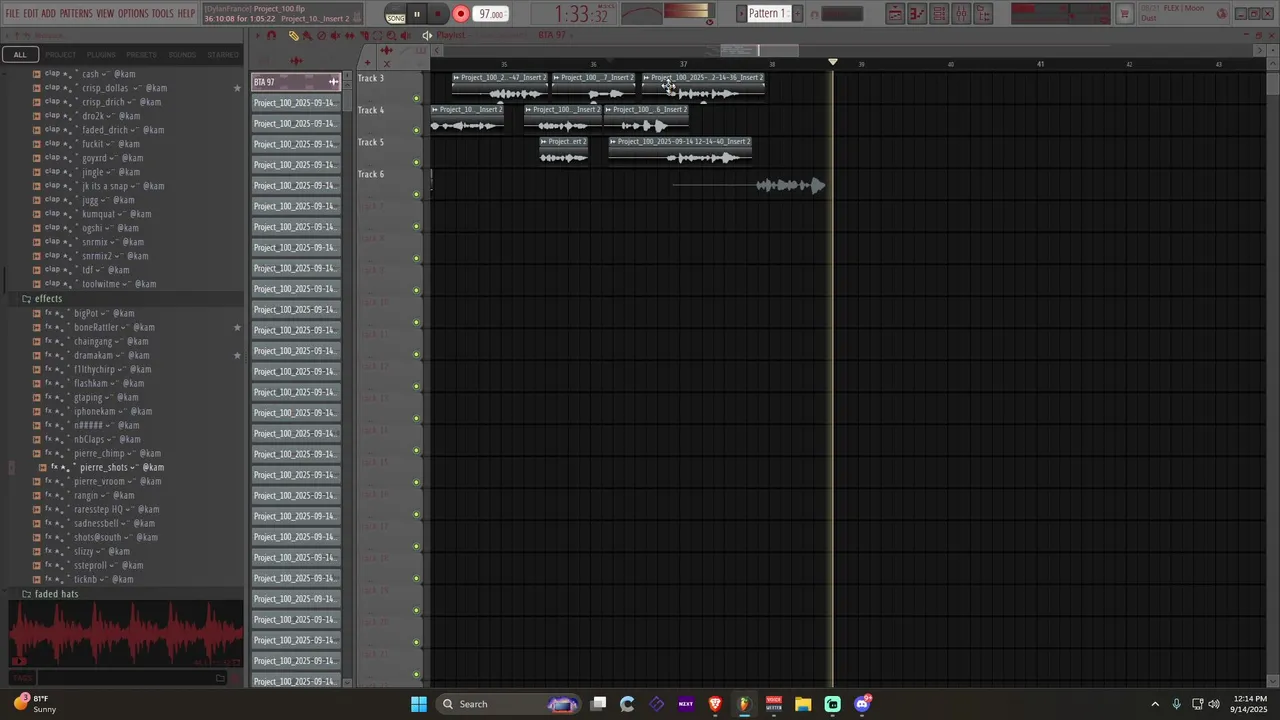Click the star next to dramakam sample
This screenshot has height=720, width=1280.
237,355
